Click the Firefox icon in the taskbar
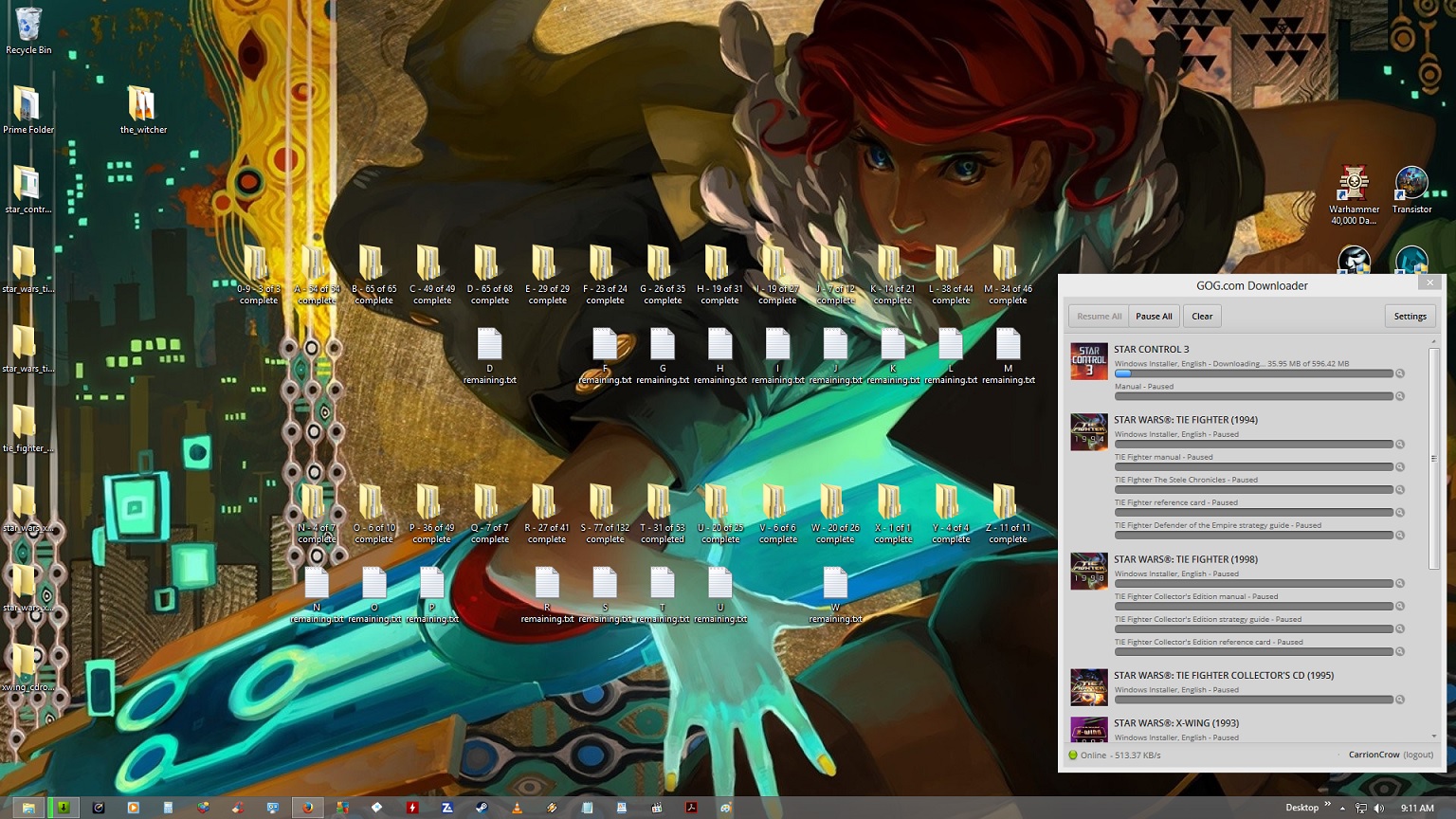Image resolution: width=1456 pixels, height=819 pixels. click(x=307, y=808)
